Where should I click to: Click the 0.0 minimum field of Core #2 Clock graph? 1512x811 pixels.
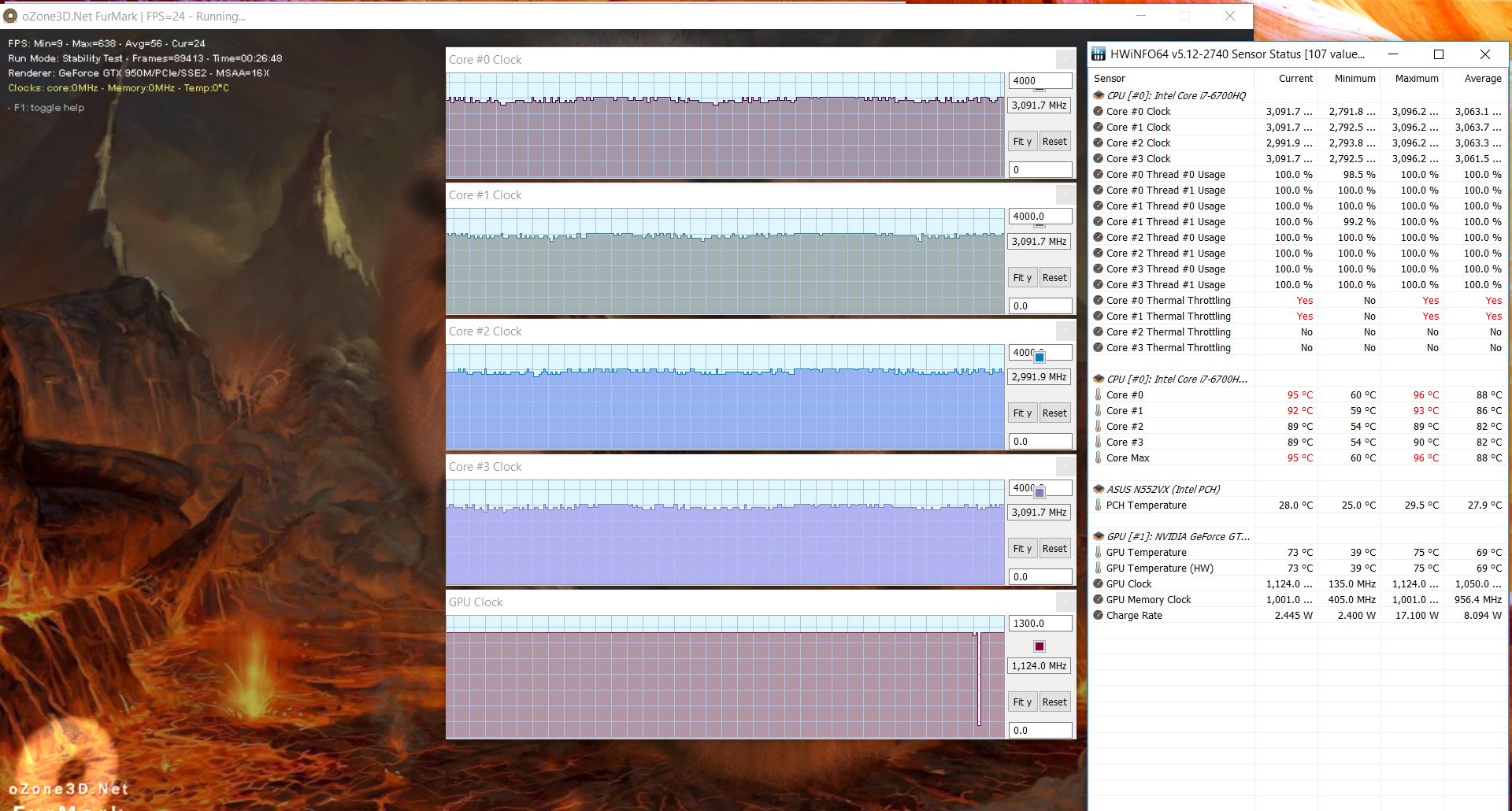coord(1040,442)
